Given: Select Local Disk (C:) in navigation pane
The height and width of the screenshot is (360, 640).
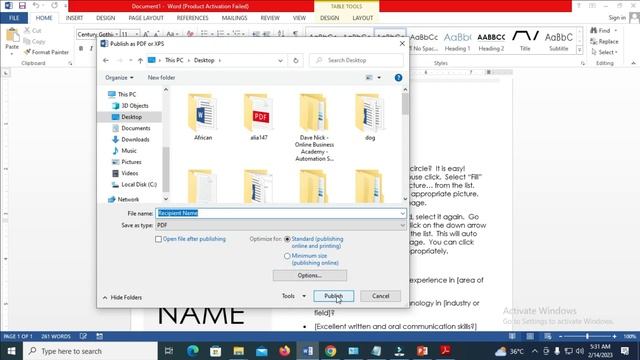Looking at the screenshot, I should [139, 184].
